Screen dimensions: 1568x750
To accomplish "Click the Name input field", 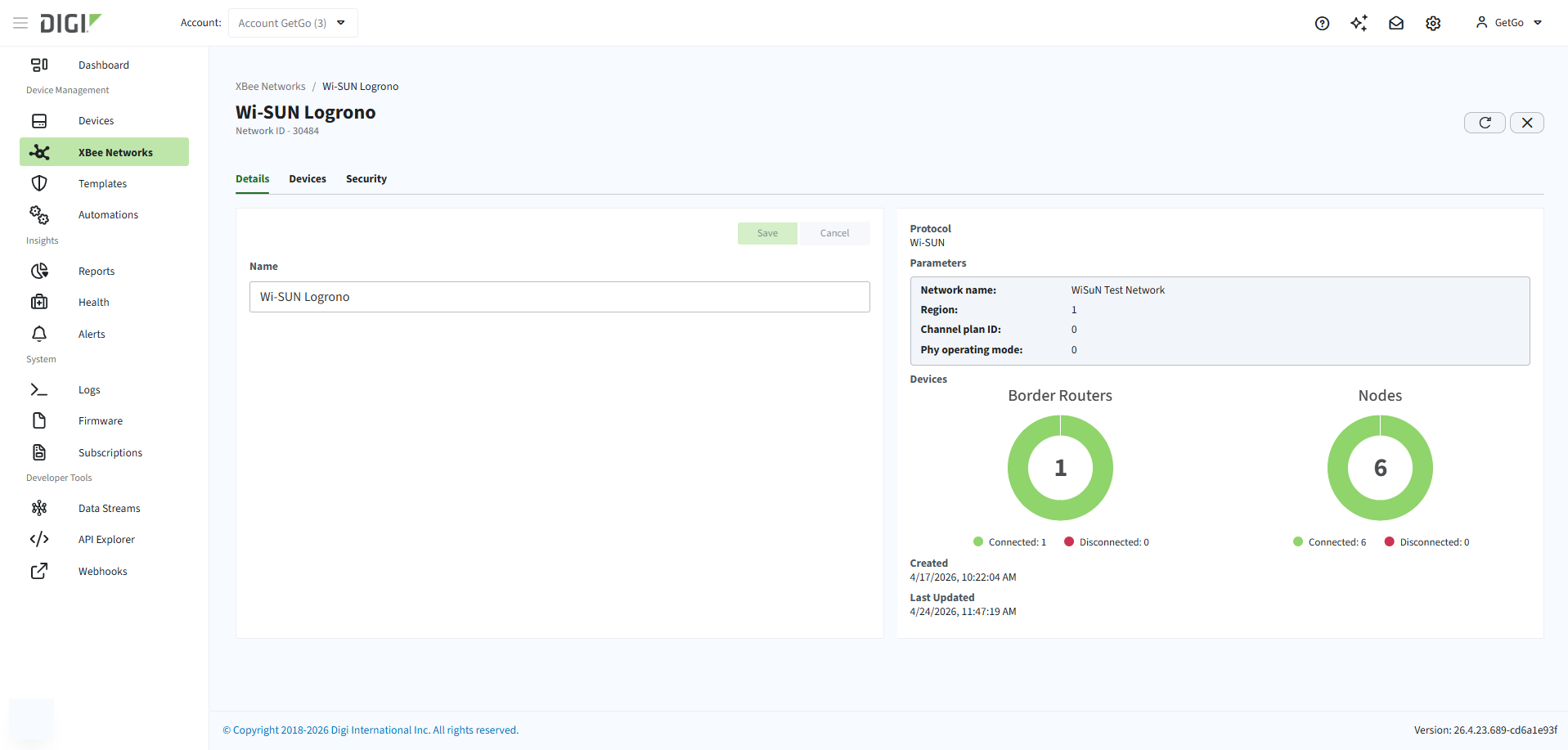I will coord(559,297).
